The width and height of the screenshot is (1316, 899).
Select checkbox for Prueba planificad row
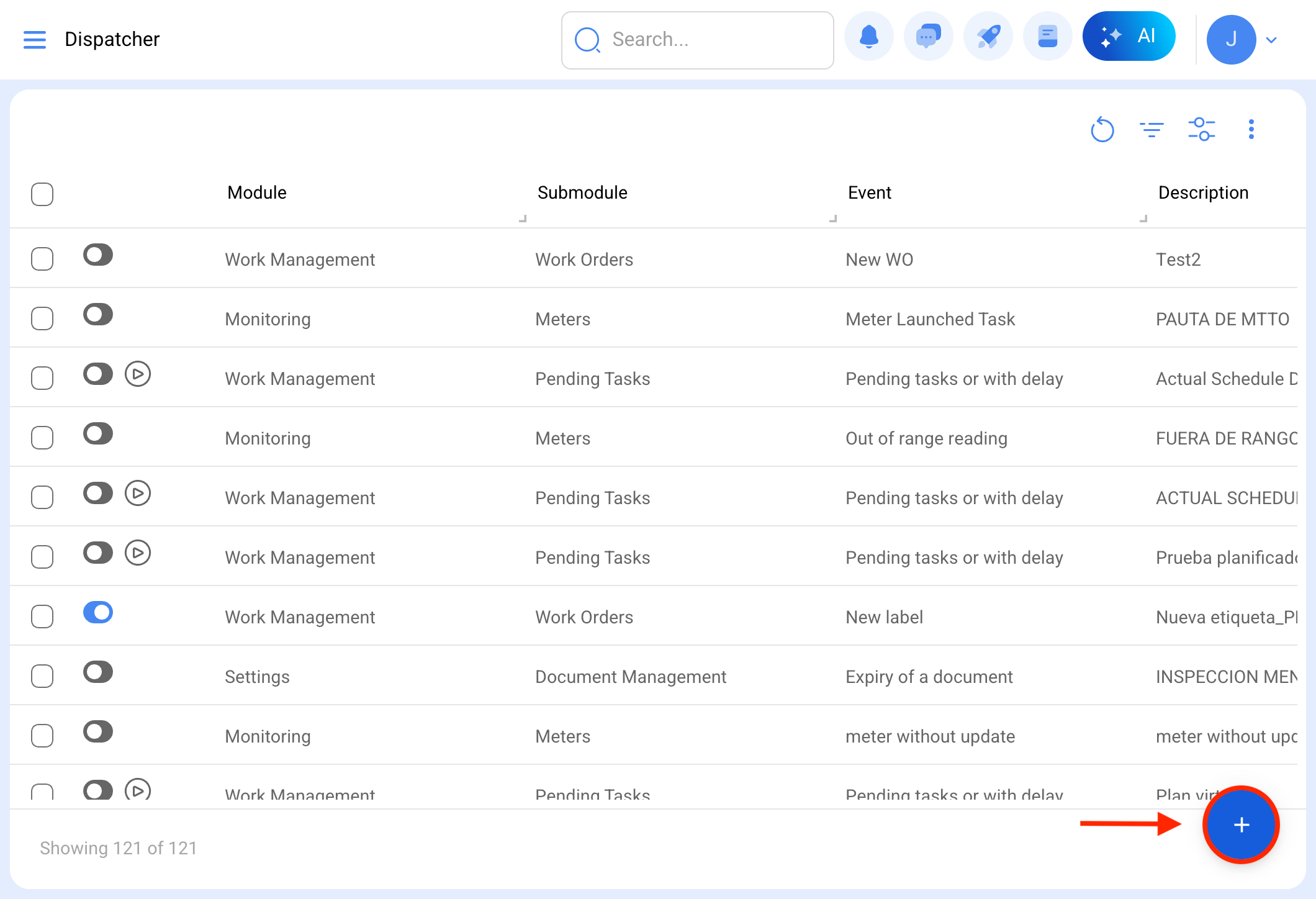[x=42, y=557]
